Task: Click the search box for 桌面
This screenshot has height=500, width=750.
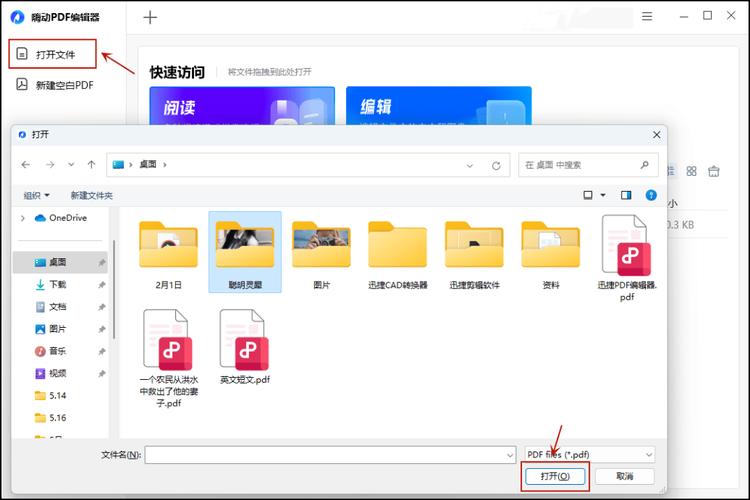Action: (588, 165)
